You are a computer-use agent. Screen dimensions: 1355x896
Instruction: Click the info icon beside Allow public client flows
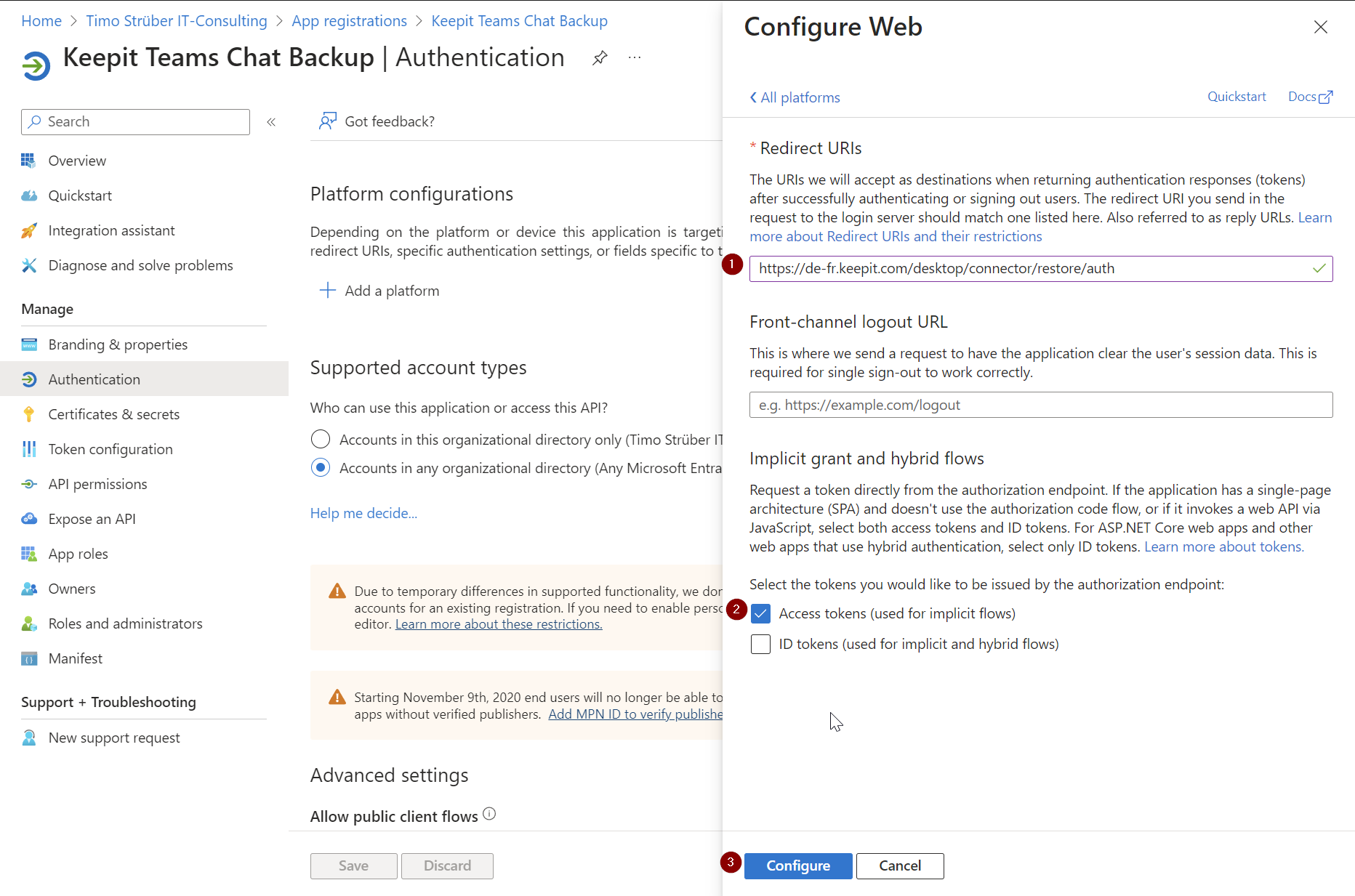[x=489, y=814]
